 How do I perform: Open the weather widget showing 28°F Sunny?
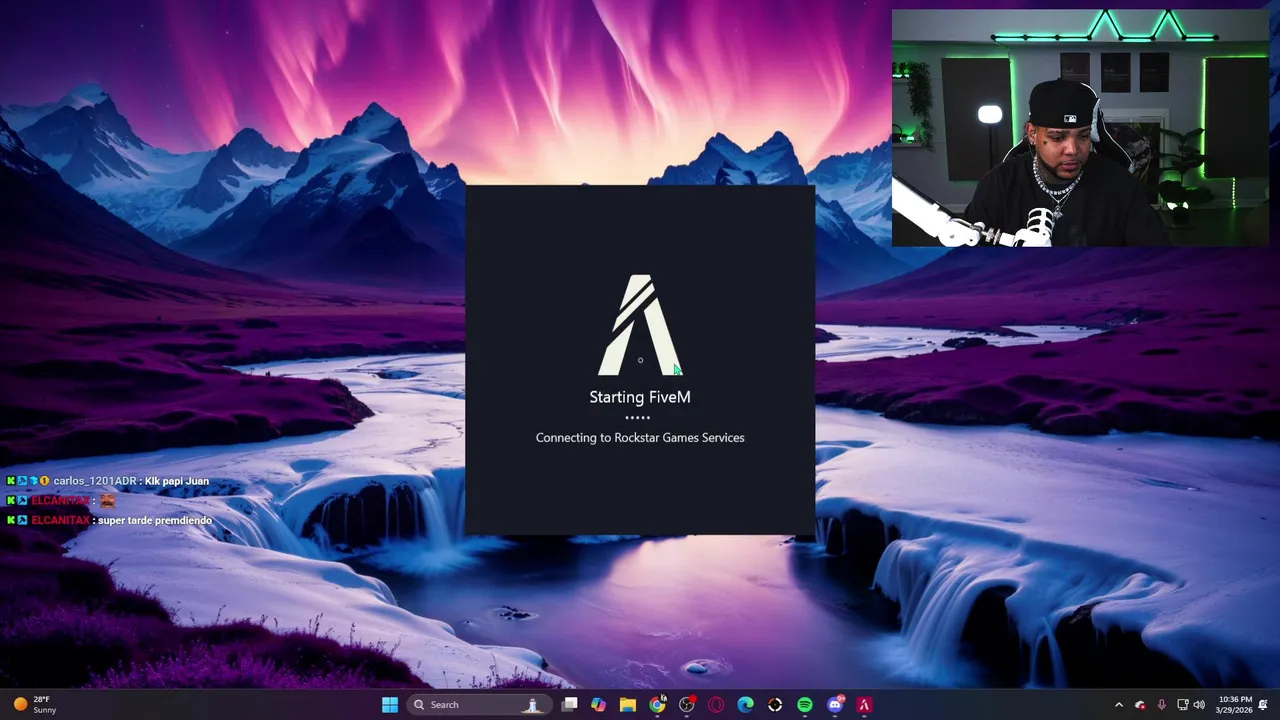(x=33, y=705)
